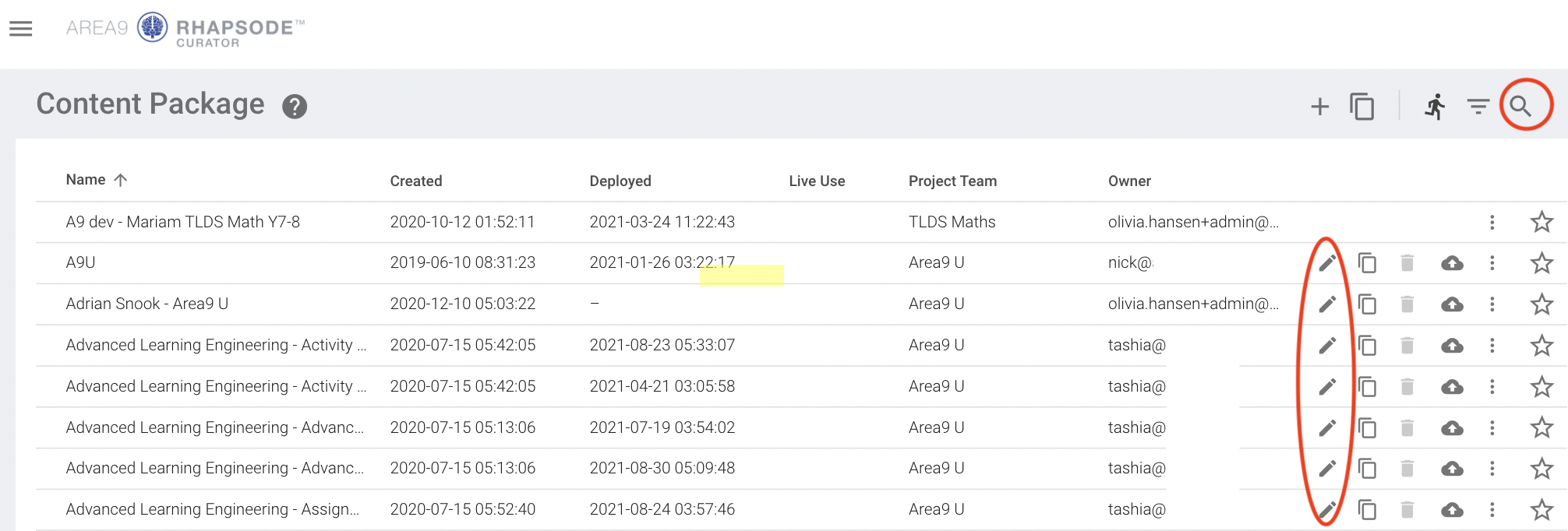Click the copy icon in header toolbar
This screenshot has width=1568, height=531.
click(x=1361, y=107)
